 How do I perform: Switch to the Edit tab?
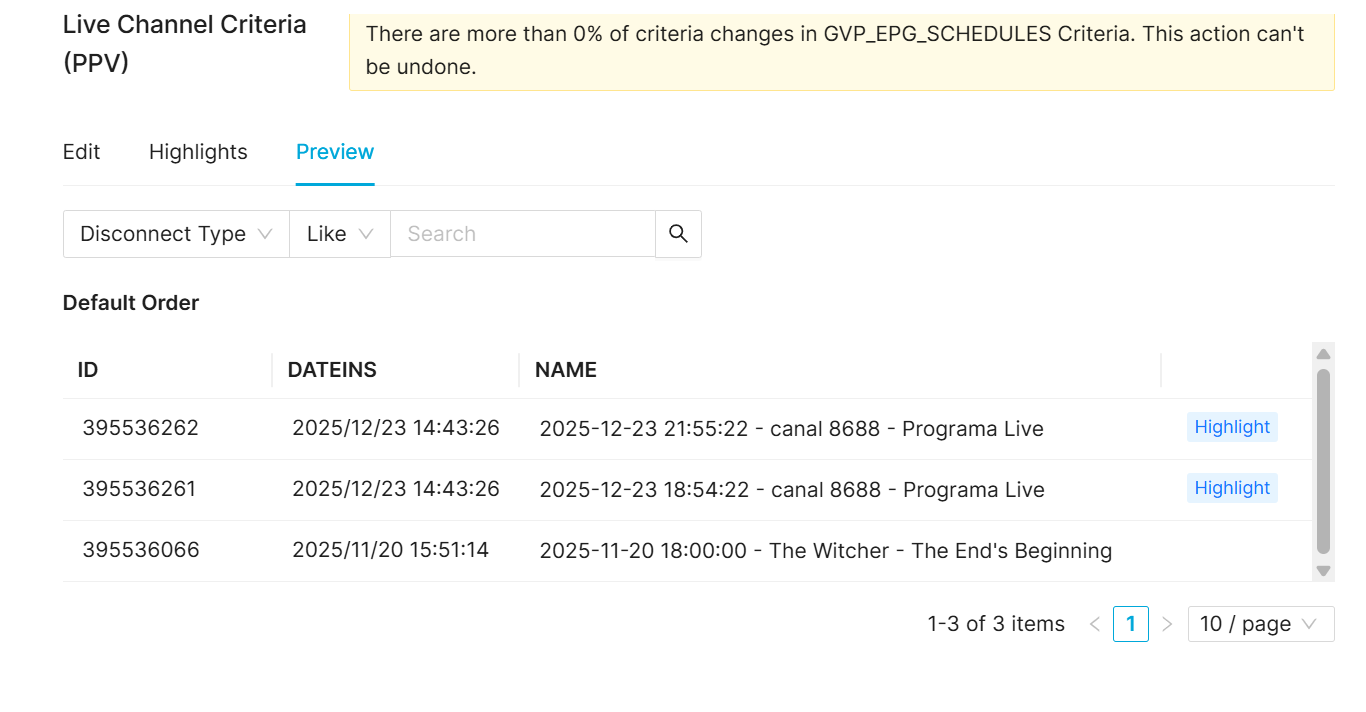pyautogui.click(x=82, y=152)
